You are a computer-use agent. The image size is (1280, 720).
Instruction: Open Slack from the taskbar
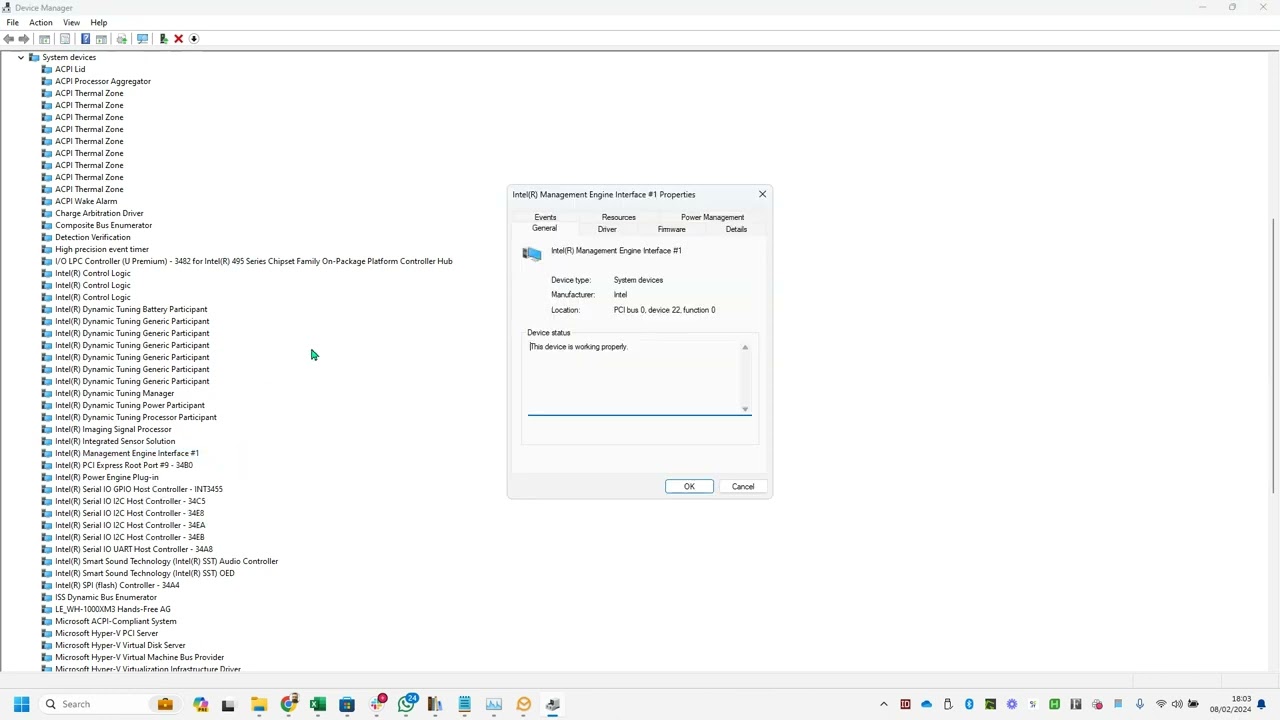pos(377,704)
